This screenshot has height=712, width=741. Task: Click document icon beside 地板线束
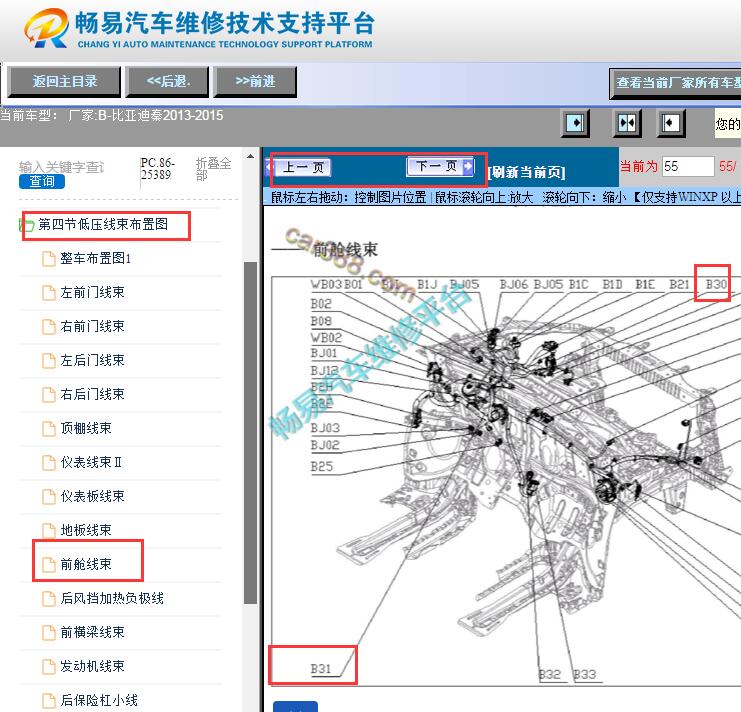[49, 531]
